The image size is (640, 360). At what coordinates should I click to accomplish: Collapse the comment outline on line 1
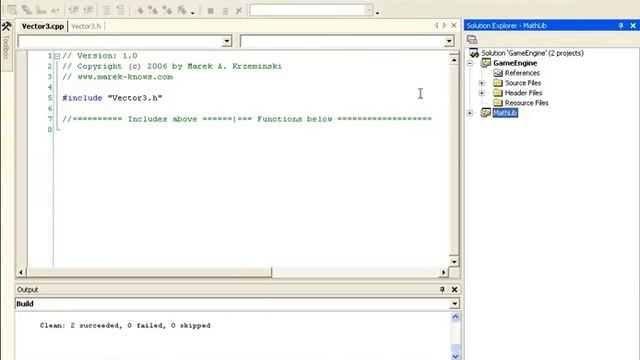pos(57,56)
